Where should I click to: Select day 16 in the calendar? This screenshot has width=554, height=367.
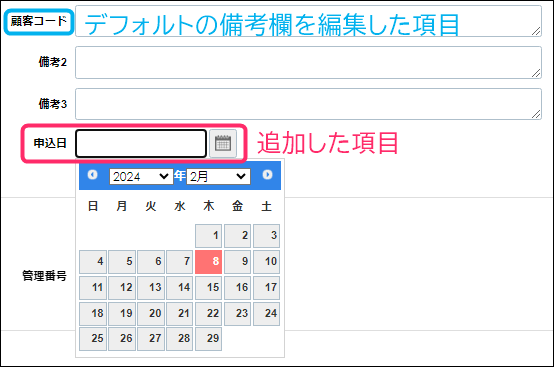(237, 288)
